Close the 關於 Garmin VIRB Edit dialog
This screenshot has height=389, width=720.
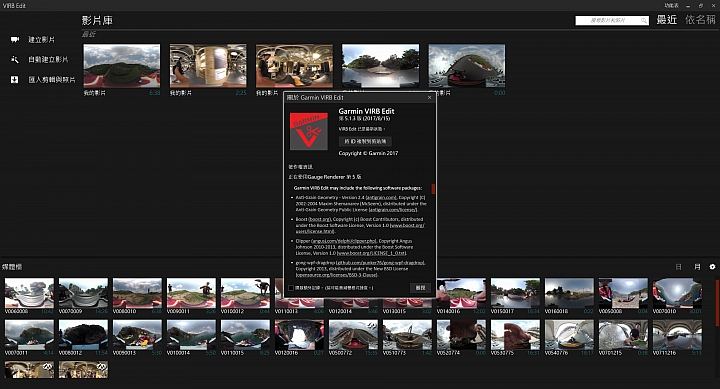point(429,97)
